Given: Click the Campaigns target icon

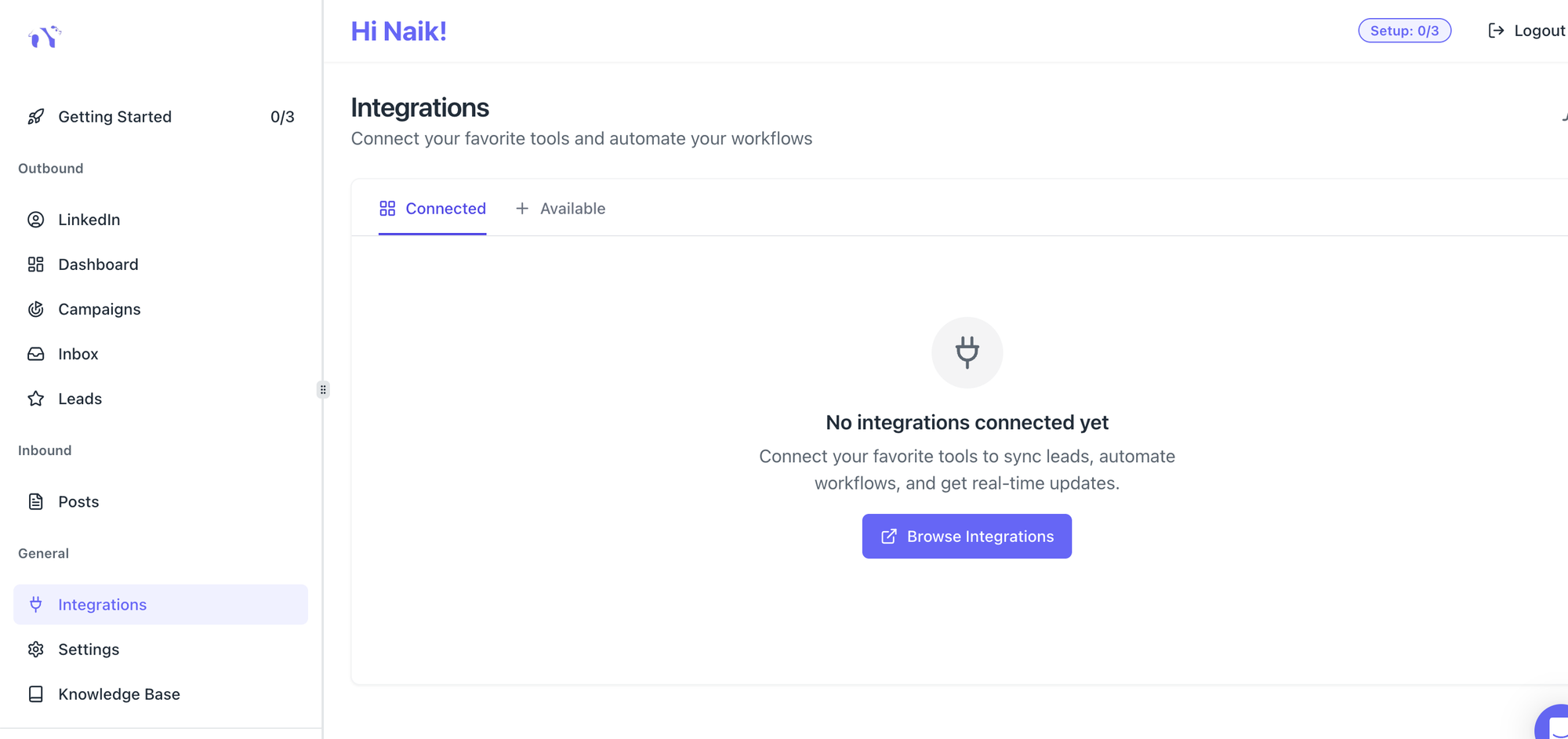Looking at the screenshot, I should tap(36, 309).
